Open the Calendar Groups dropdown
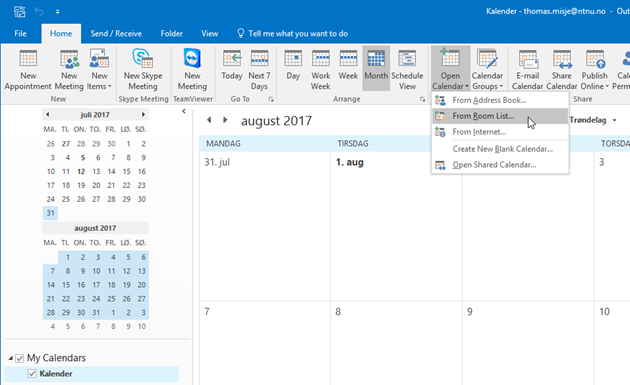This screenshot has width=630, height=385. point(487,70)
